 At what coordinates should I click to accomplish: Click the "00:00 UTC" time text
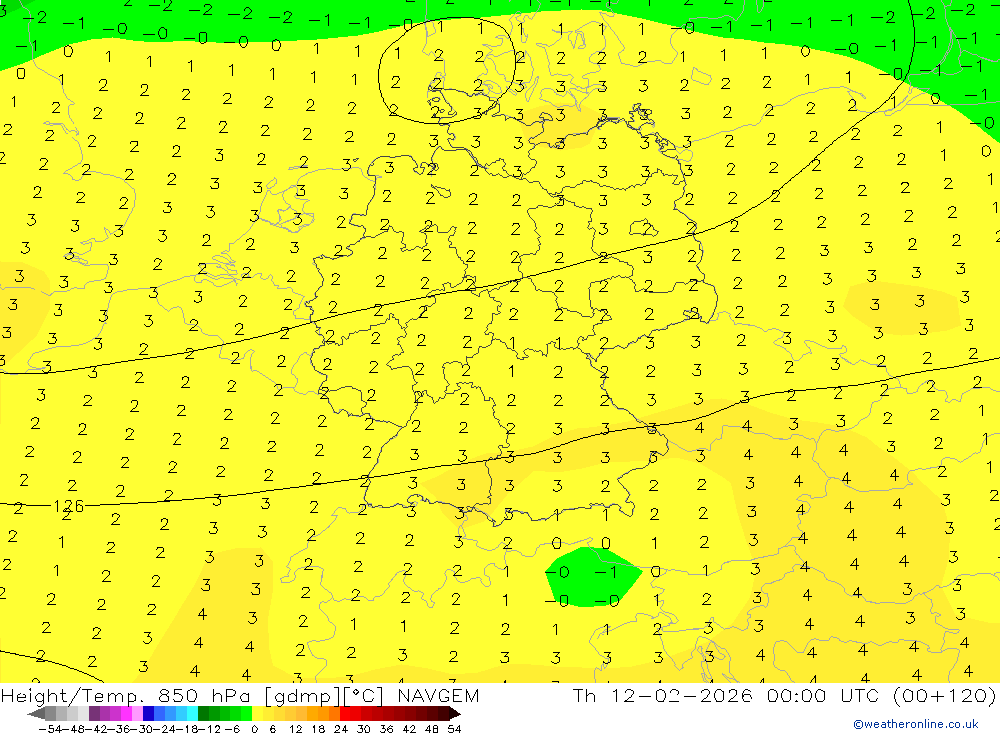(x=823, y=695)
